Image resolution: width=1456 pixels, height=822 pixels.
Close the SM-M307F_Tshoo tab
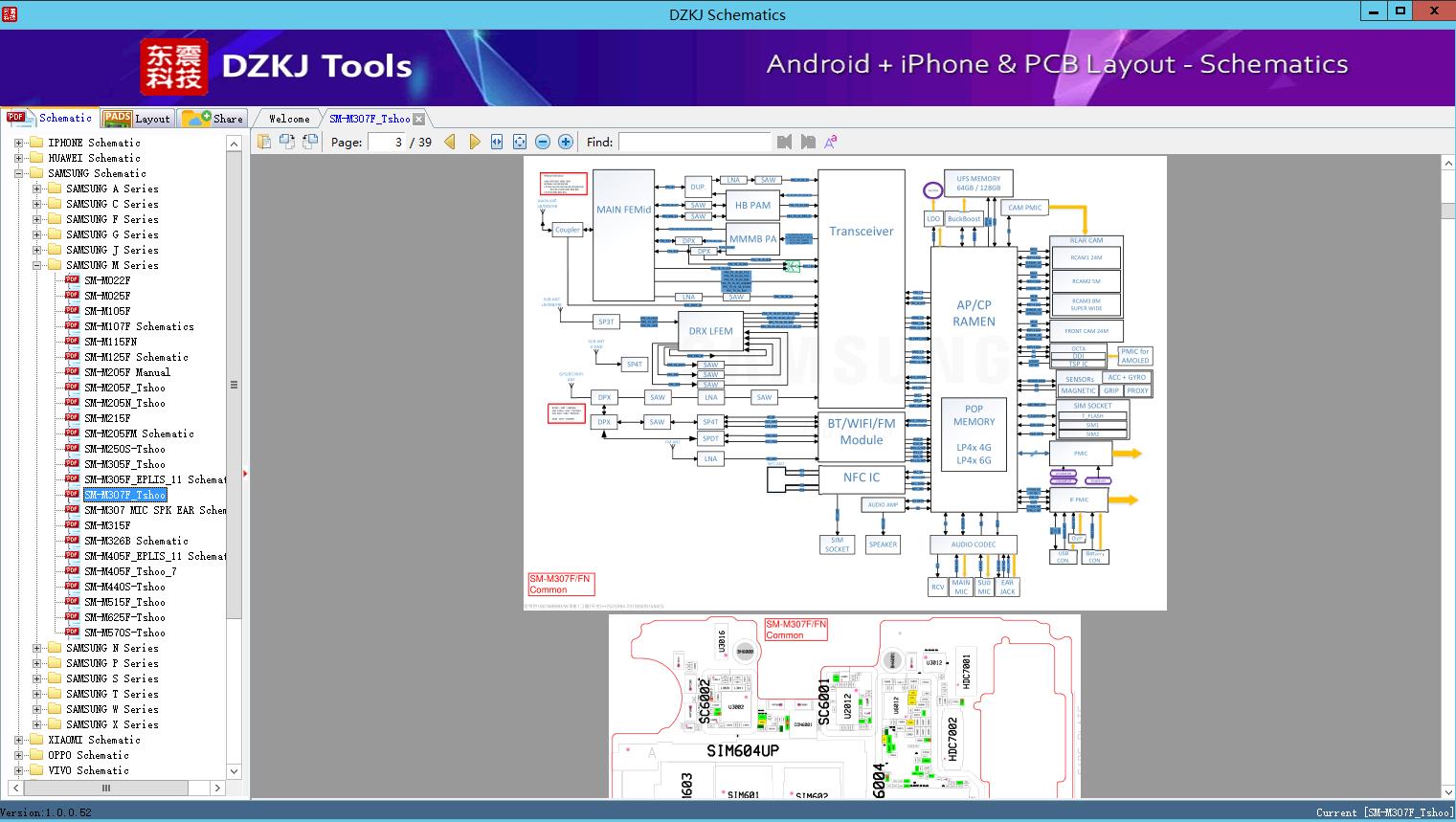(419, 120)
